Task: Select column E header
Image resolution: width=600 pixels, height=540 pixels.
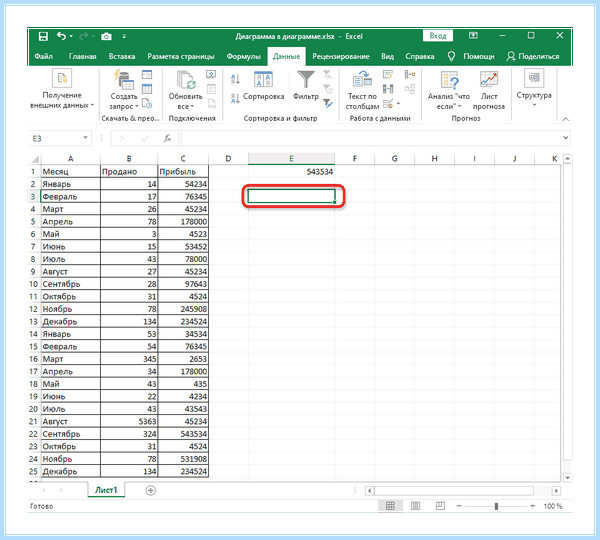Action: click(291, 158)
